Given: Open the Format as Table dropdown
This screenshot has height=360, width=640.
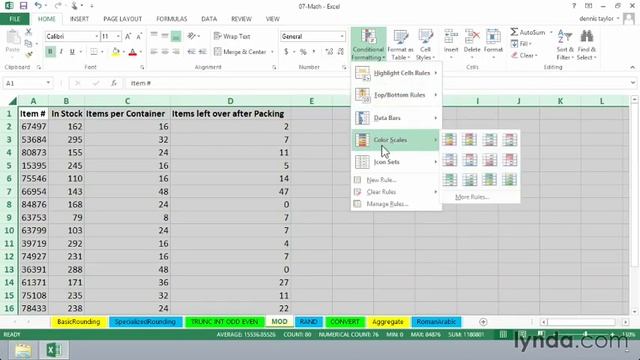Looking at the screenshot, I should tap(400, 45).
